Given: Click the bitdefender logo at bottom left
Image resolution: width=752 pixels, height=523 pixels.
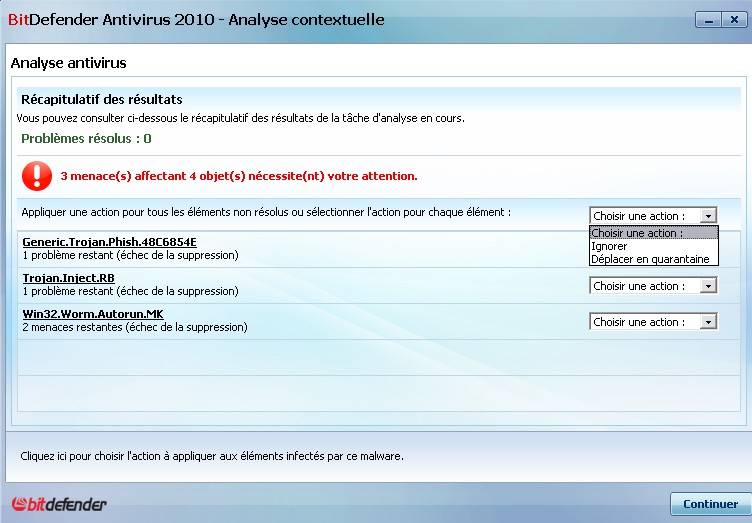Looking at the screenshot, I should point(59,504).
